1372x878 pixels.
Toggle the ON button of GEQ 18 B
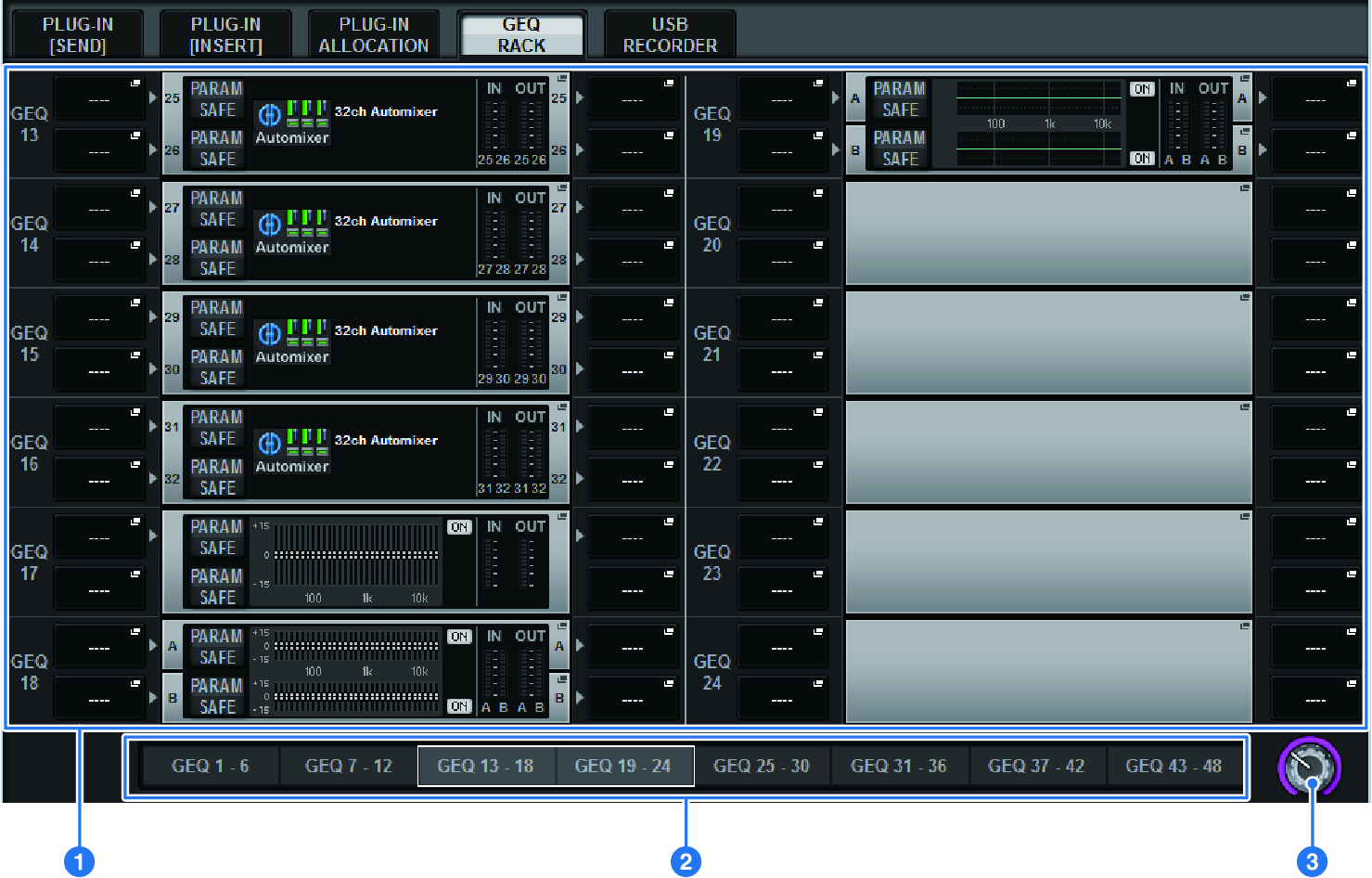(459, 706)
